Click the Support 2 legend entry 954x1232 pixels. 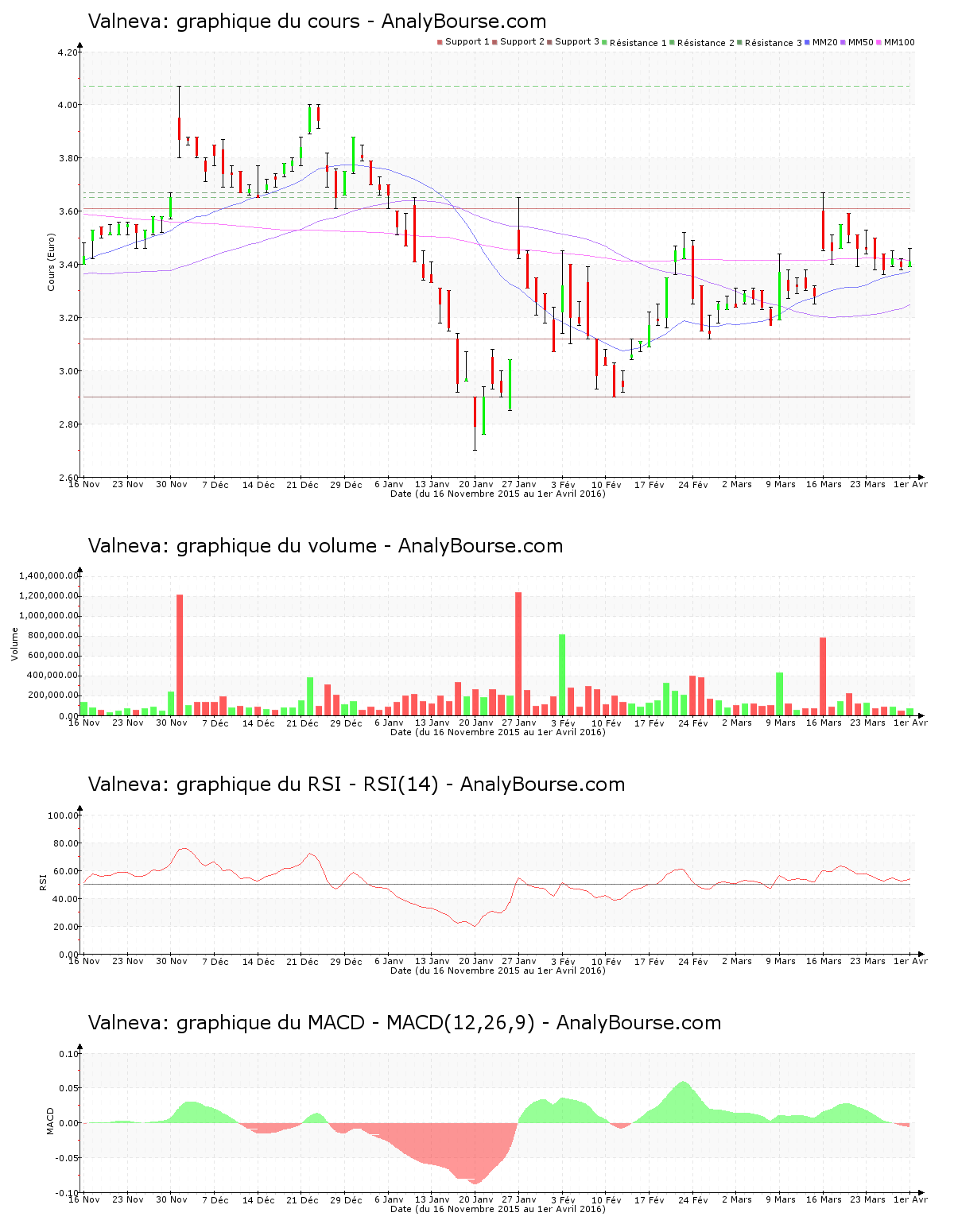pos(518,42)
